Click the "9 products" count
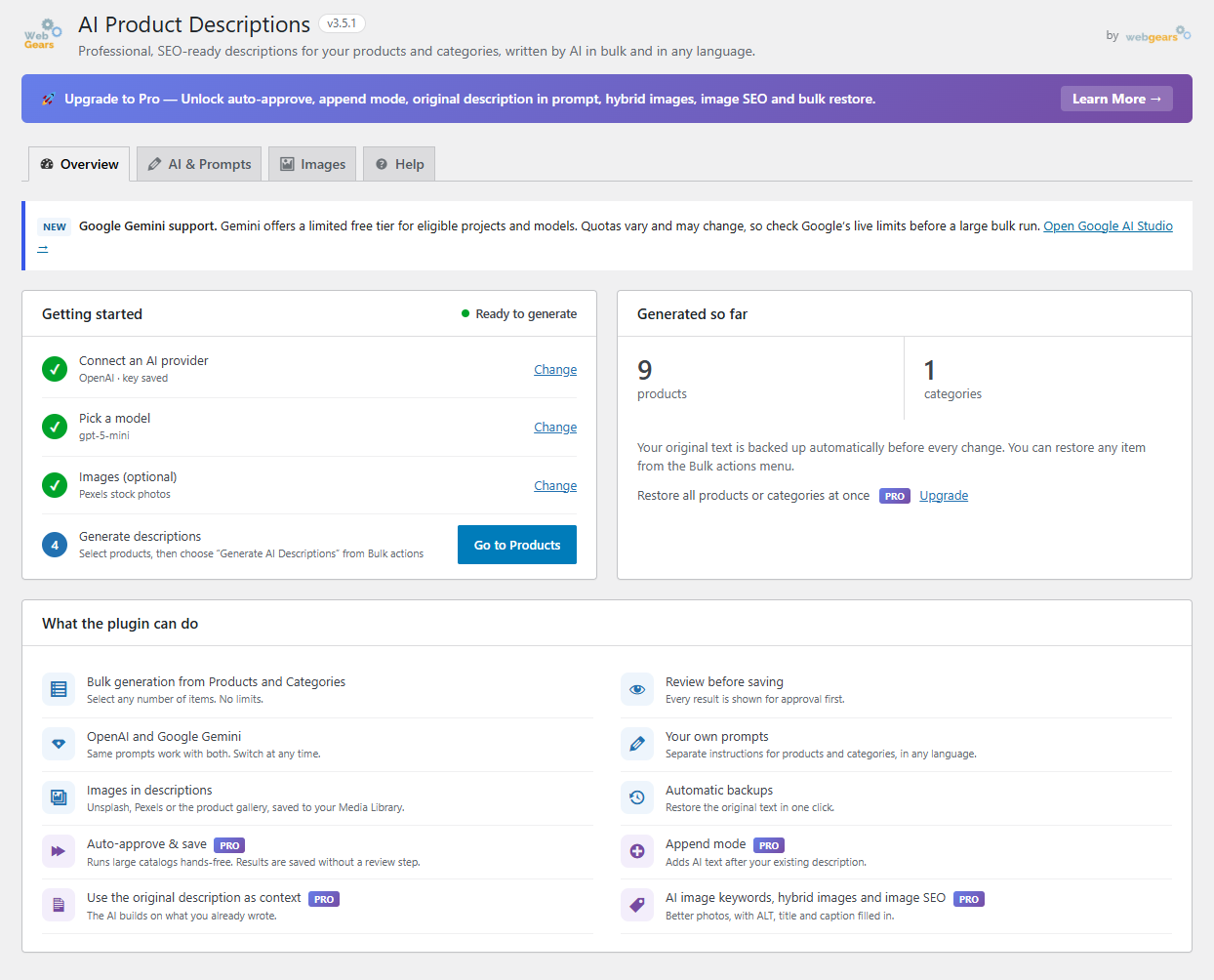This screenshot has width=1214, height=980. coord(662,380)
